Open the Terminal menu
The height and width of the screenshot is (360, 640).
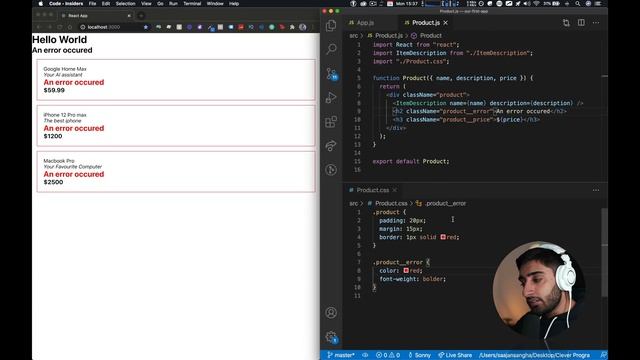192,4
